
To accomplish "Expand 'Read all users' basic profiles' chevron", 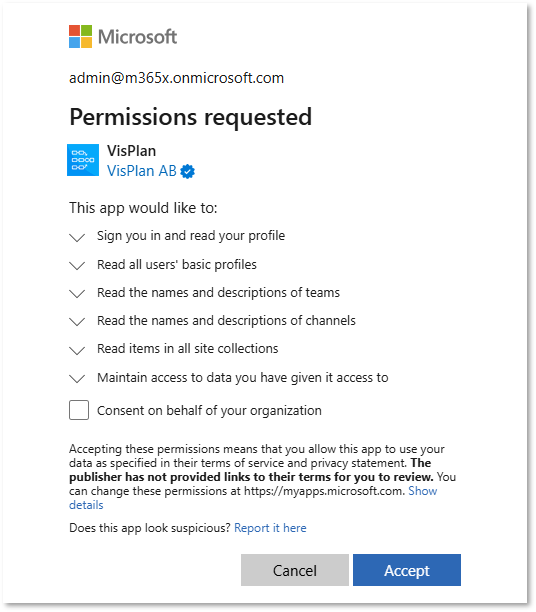I will (77, 266).
